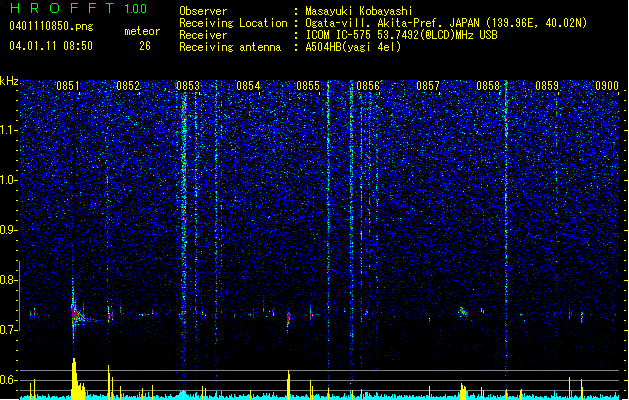Screen dimensions: 629x400
Task: Click the 0.6 kHz axis label
Action: [9, 380]
